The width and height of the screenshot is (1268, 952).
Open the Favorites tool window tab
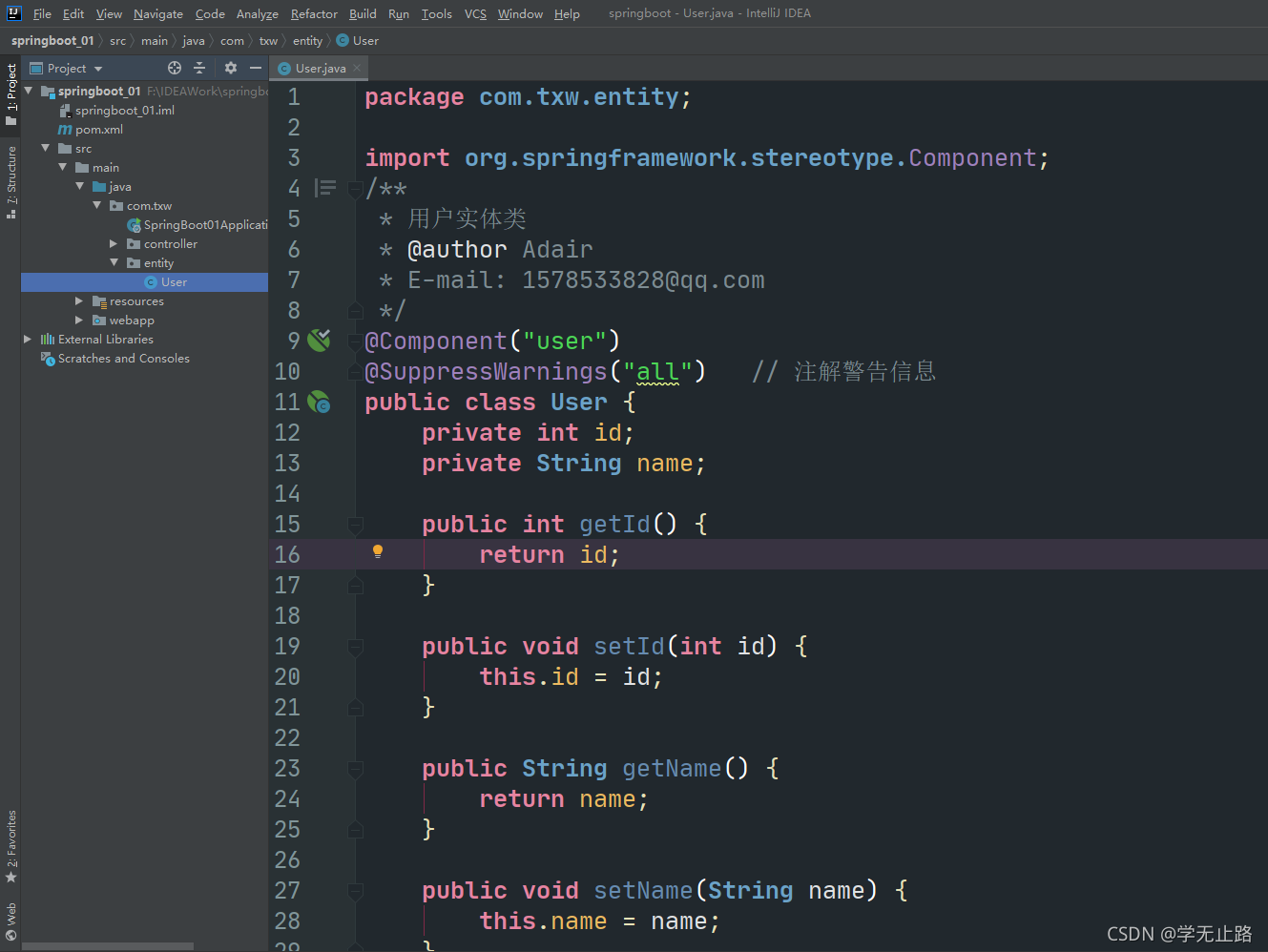pos(10,845)
